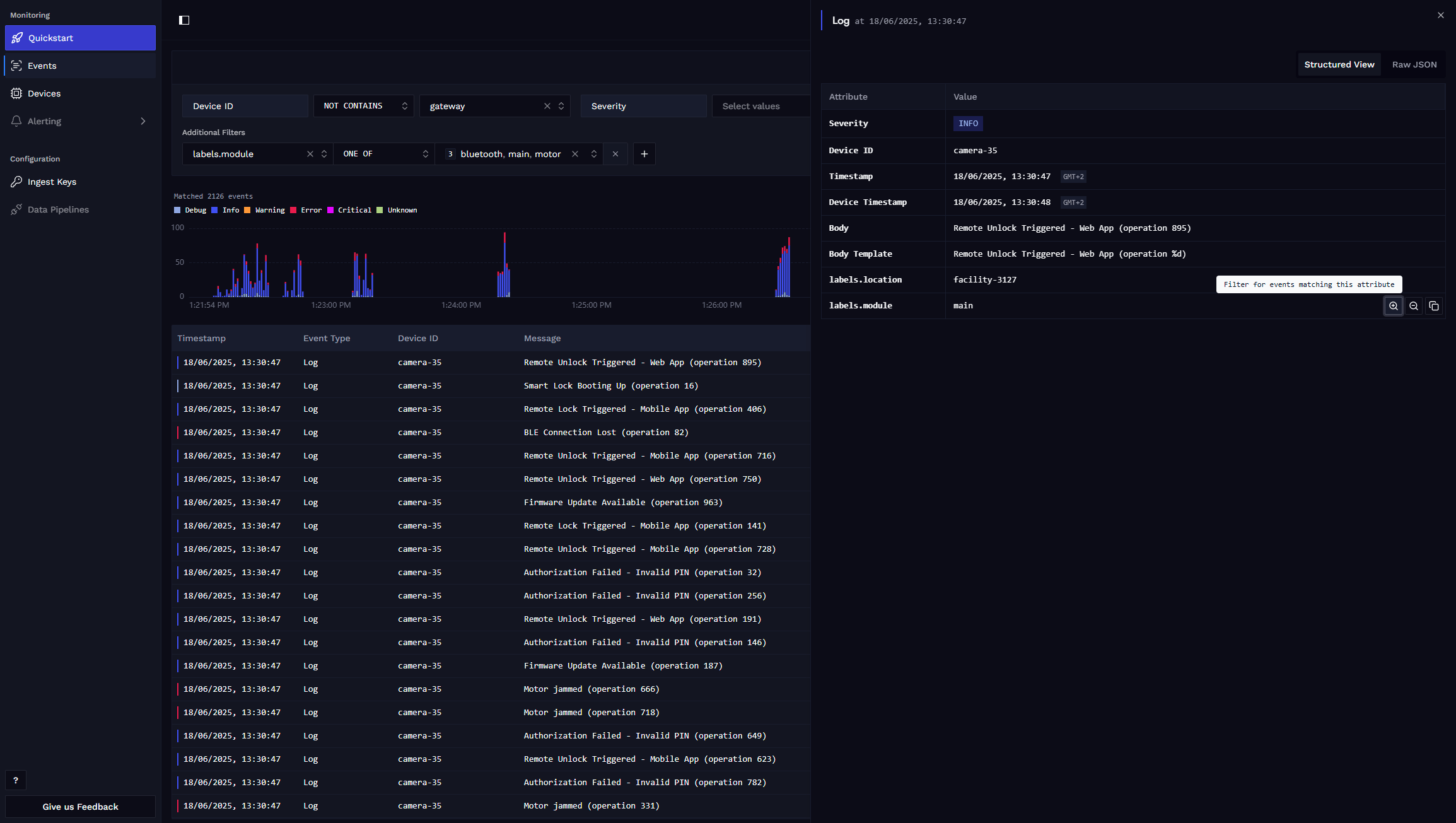Click the Ingest Keys key icon
Image resolution: width=1456 pixels, height=823 pixels.
pyautogui.click(x=16, y=182)
